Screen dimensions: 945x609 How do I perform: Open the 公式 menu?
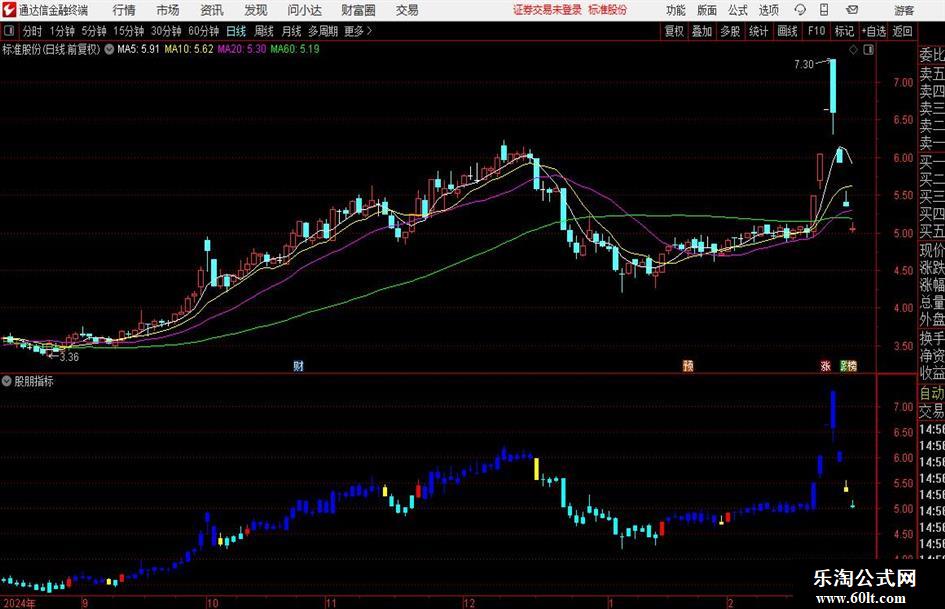click(x=738, y=10)
